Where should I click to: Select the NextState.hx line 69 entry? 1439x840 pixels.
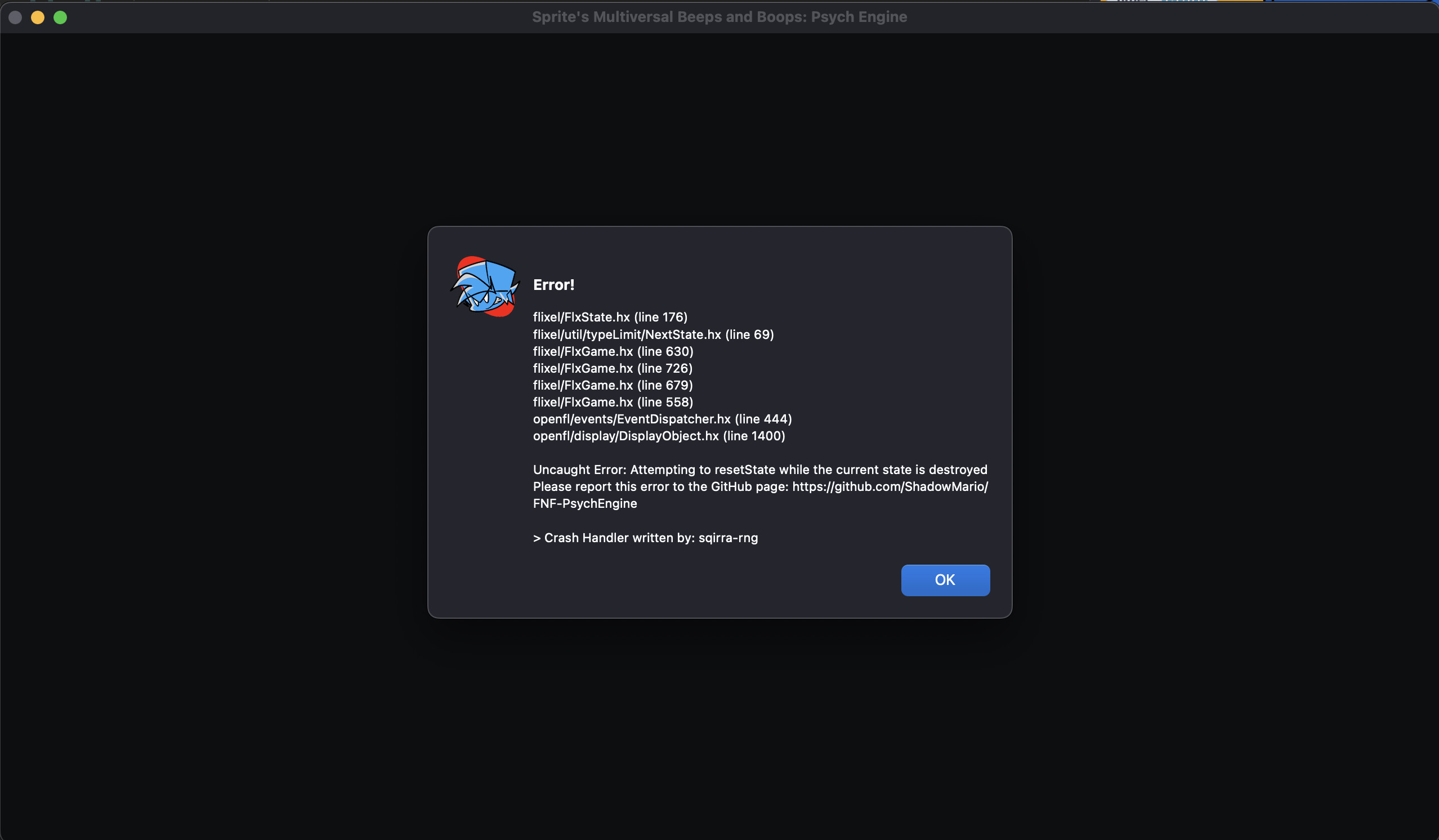pos(653,334)
